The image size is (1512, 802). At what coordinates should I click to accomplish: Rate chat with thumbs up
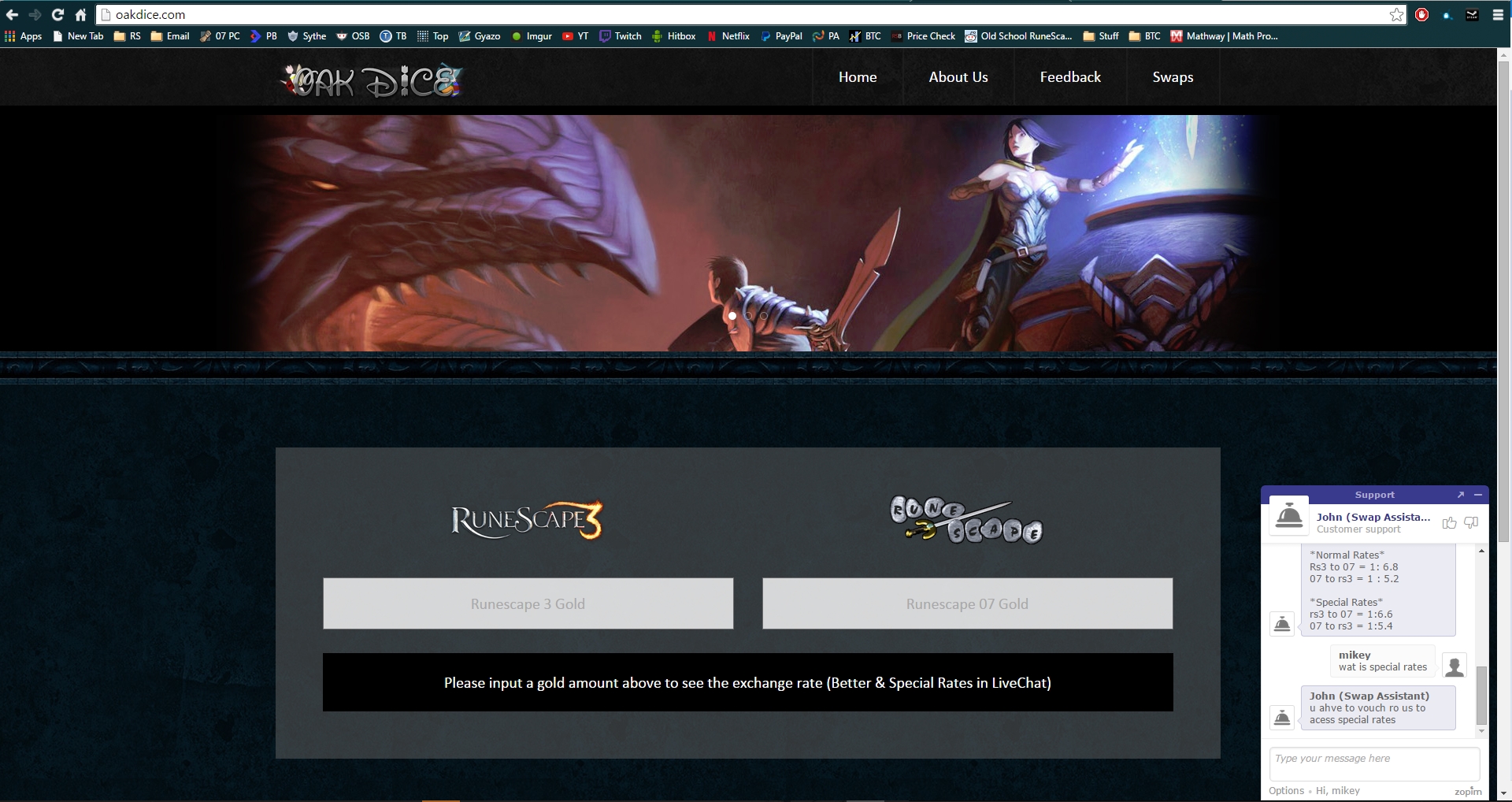pos(1449,523)
